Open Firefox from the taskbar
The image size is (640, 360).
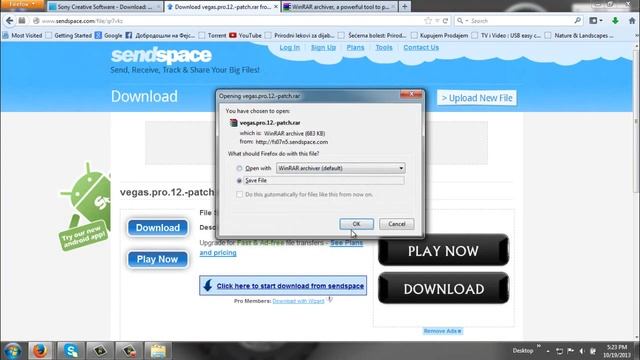click(x=40, y=351)
